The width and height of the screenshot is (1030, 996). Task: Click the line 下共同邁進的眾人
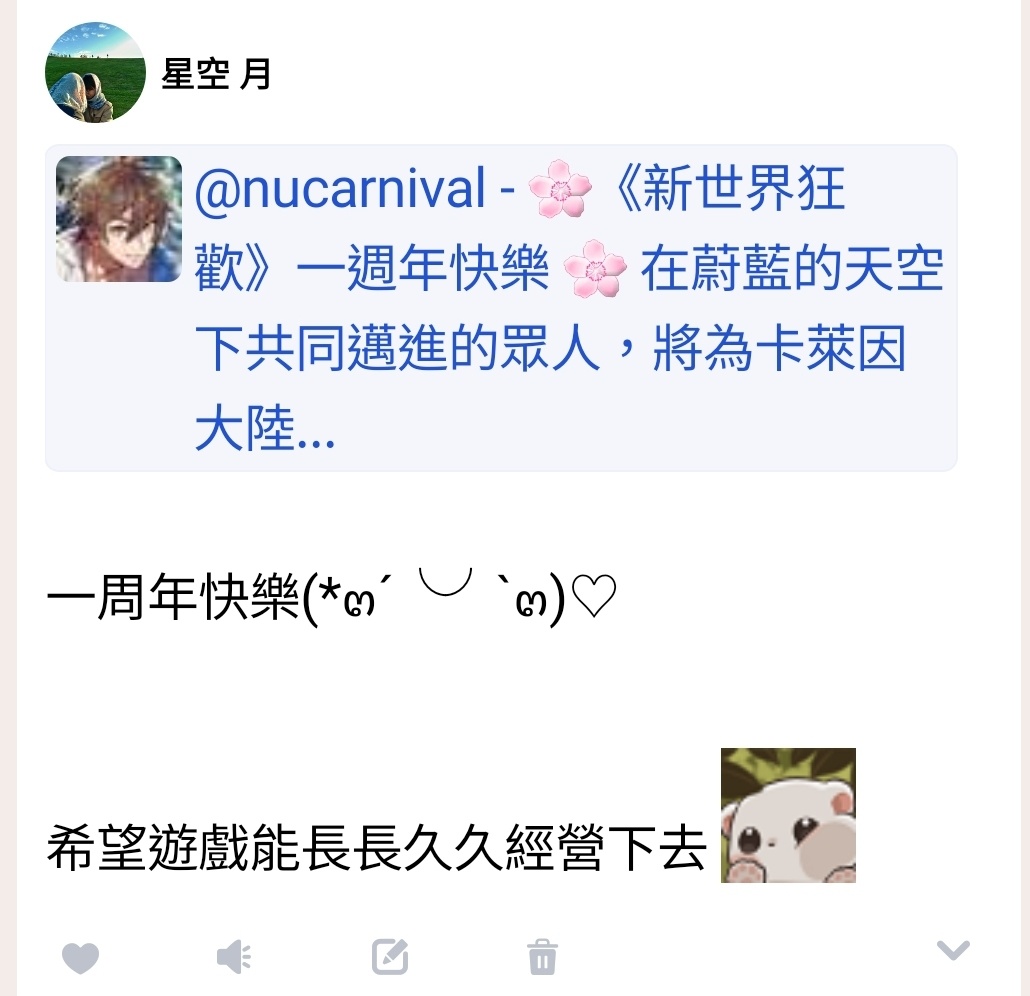click(x=397, y=348)
